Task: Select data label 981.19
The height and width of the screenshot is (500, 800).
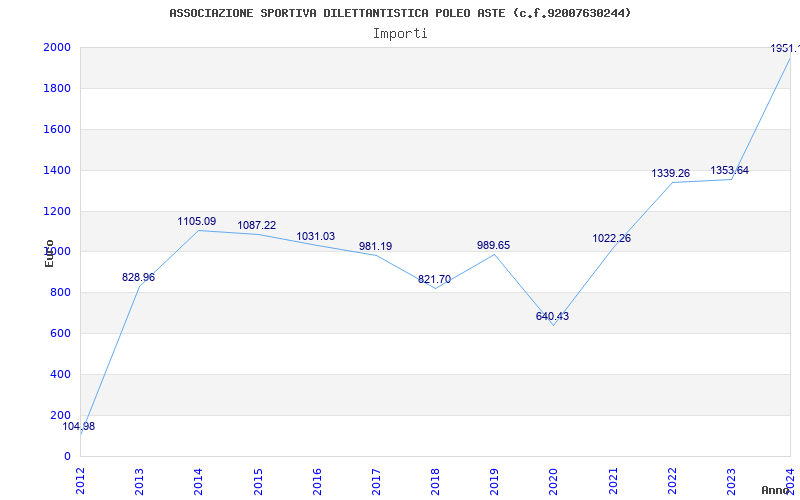Action: (376, 246)
